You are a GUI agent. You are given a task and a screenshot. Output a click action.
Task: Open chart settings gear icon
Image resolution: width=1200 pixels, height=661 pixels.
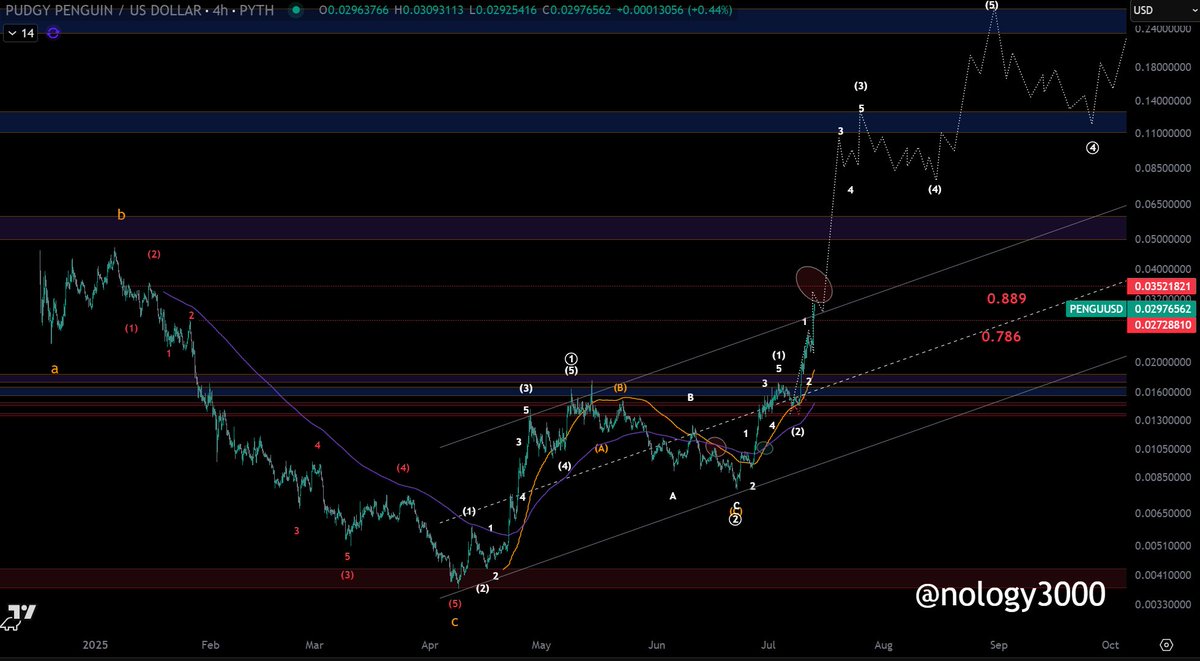(1166, 645)
